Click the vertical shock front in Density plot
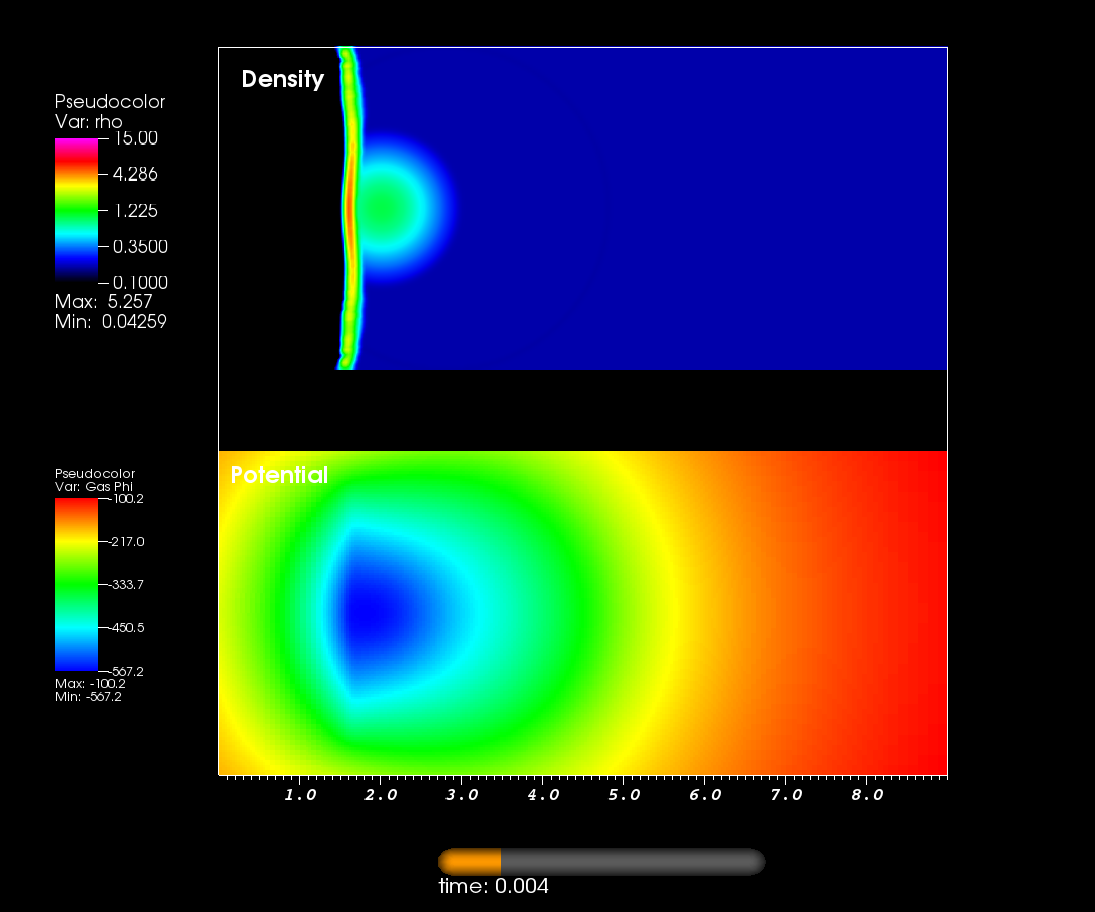The image size is (1095, 912). click(x=349, y=210)
